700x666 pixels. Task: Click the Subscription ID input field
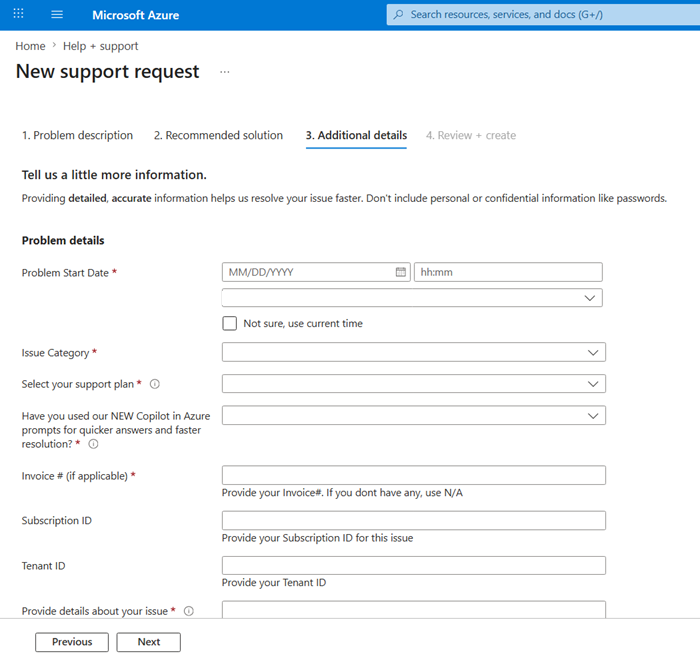pos(413,520)
